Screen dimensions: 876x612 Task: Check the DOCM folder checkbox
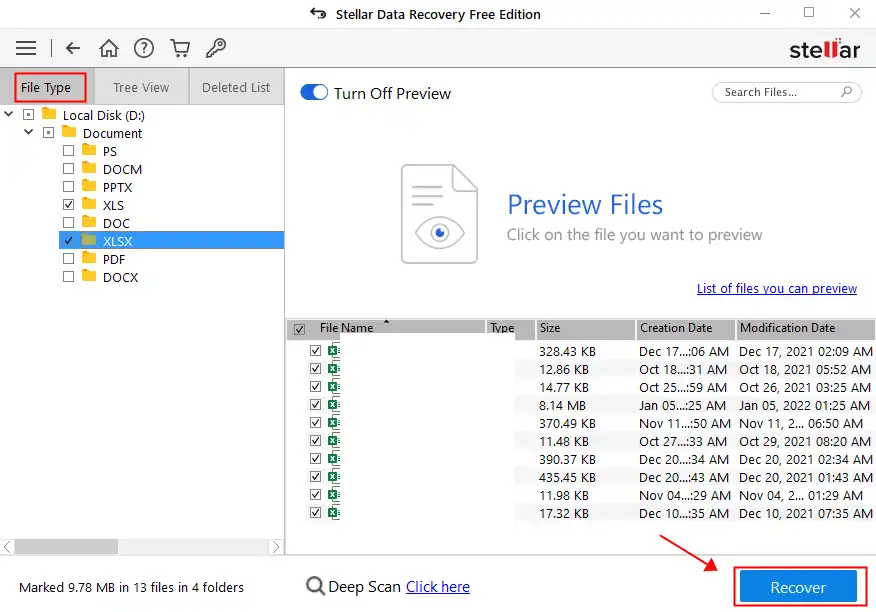(x=68, y=168)
